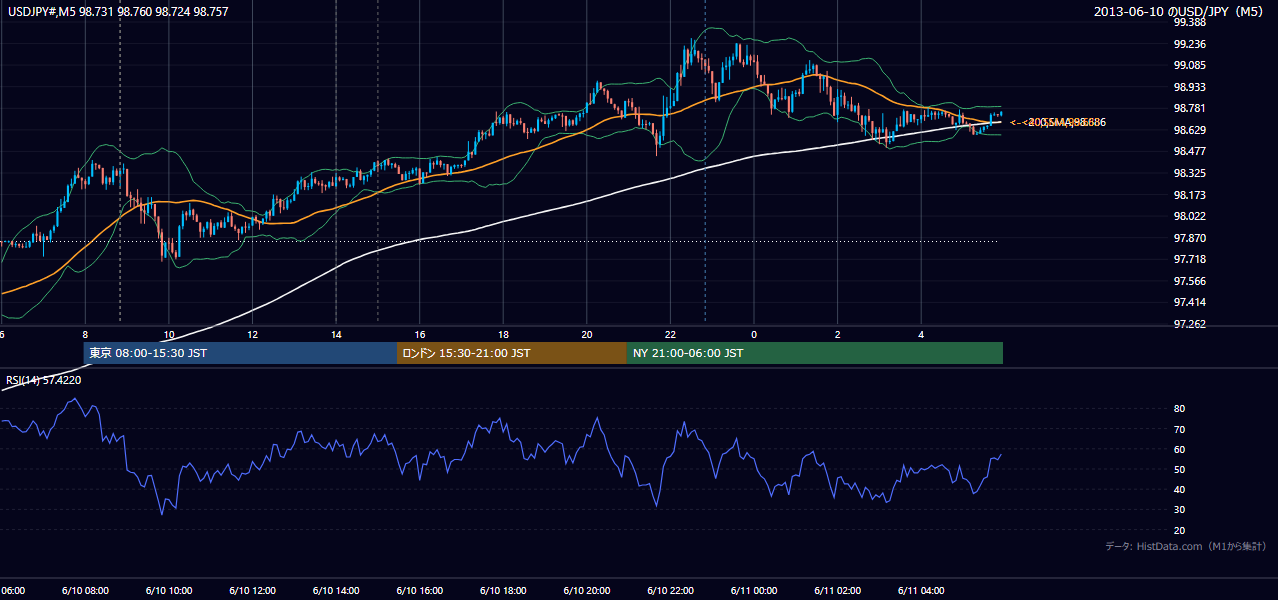Click the hour 14 tick on price chart
Image resolution: width=1278 pixels, height=600 pixels.
click(x=336, y=335)
